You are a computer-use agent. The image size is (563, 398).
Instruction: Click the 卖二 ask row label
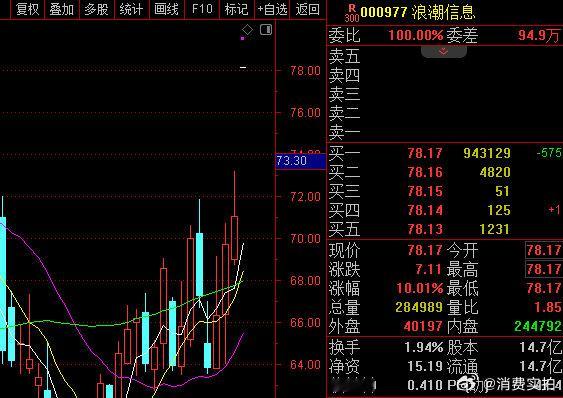point(344,114)
